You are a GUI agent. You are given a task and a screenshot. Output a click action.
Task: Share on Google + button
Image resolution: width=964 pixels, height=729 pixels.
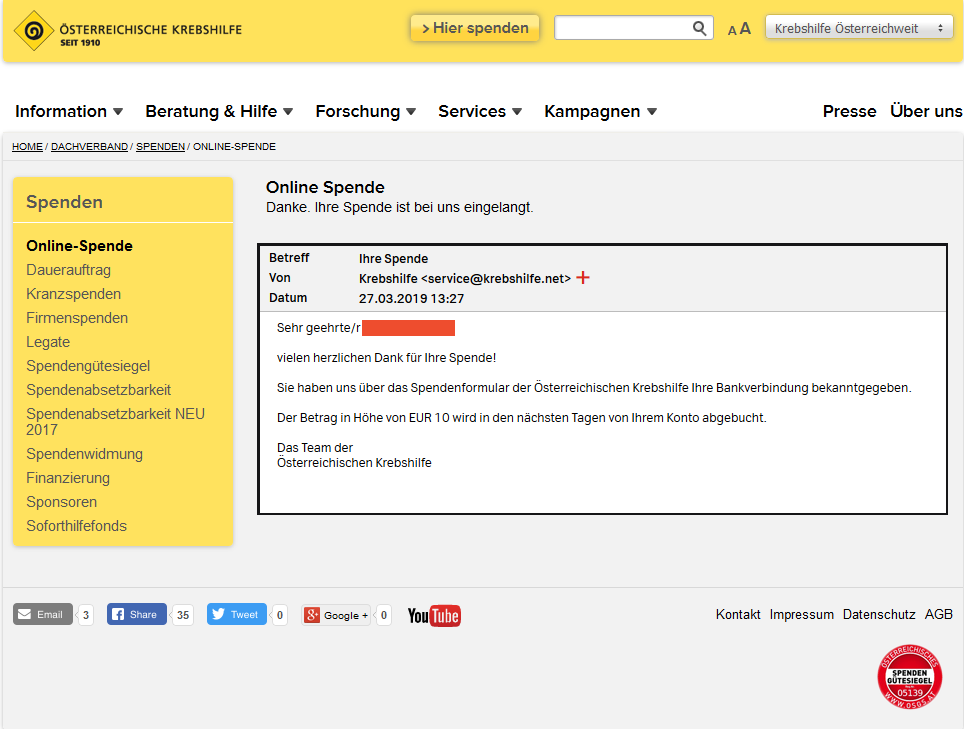pos(337,615)
